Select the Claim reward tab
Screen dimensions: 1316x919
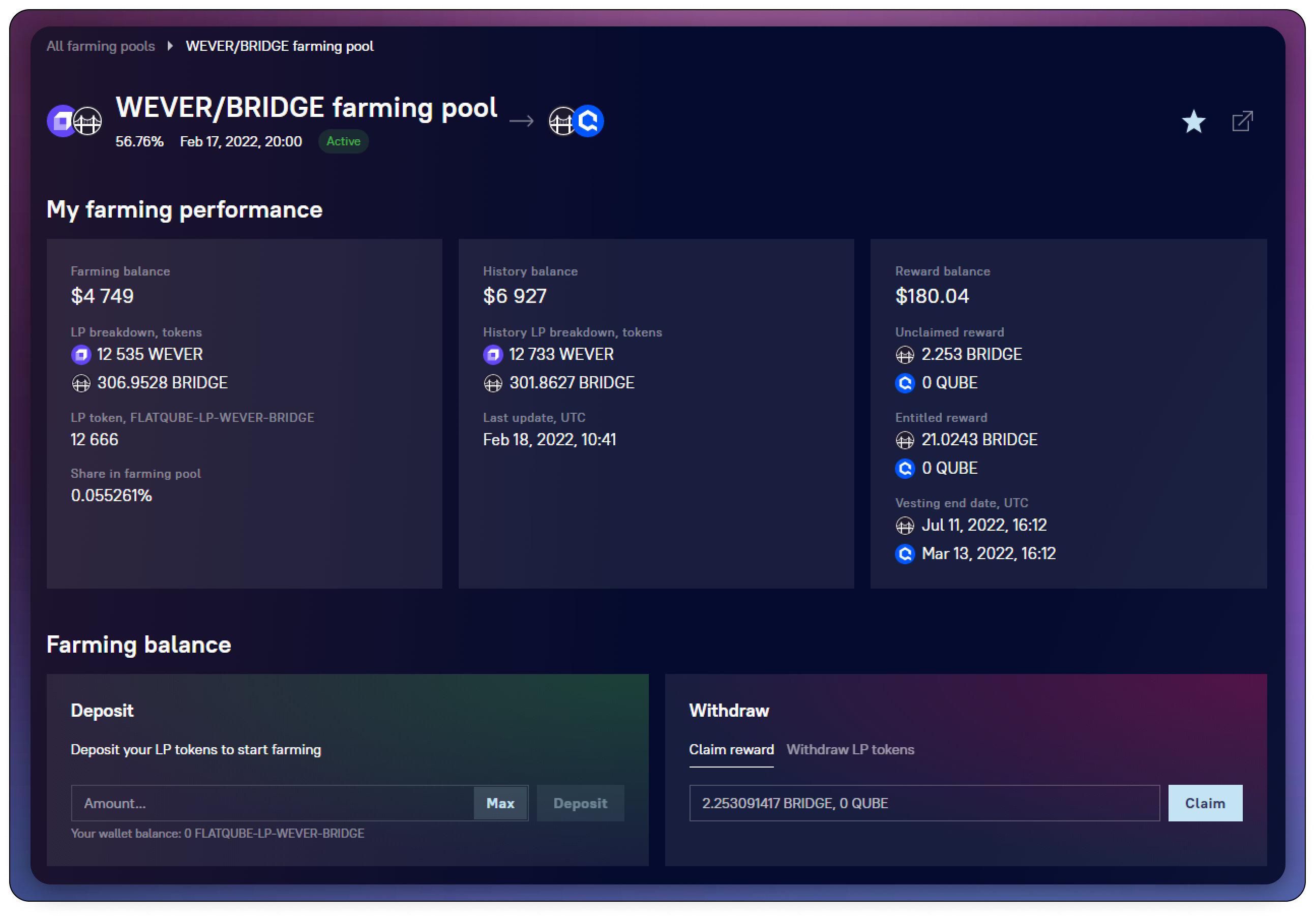[731, 749]
